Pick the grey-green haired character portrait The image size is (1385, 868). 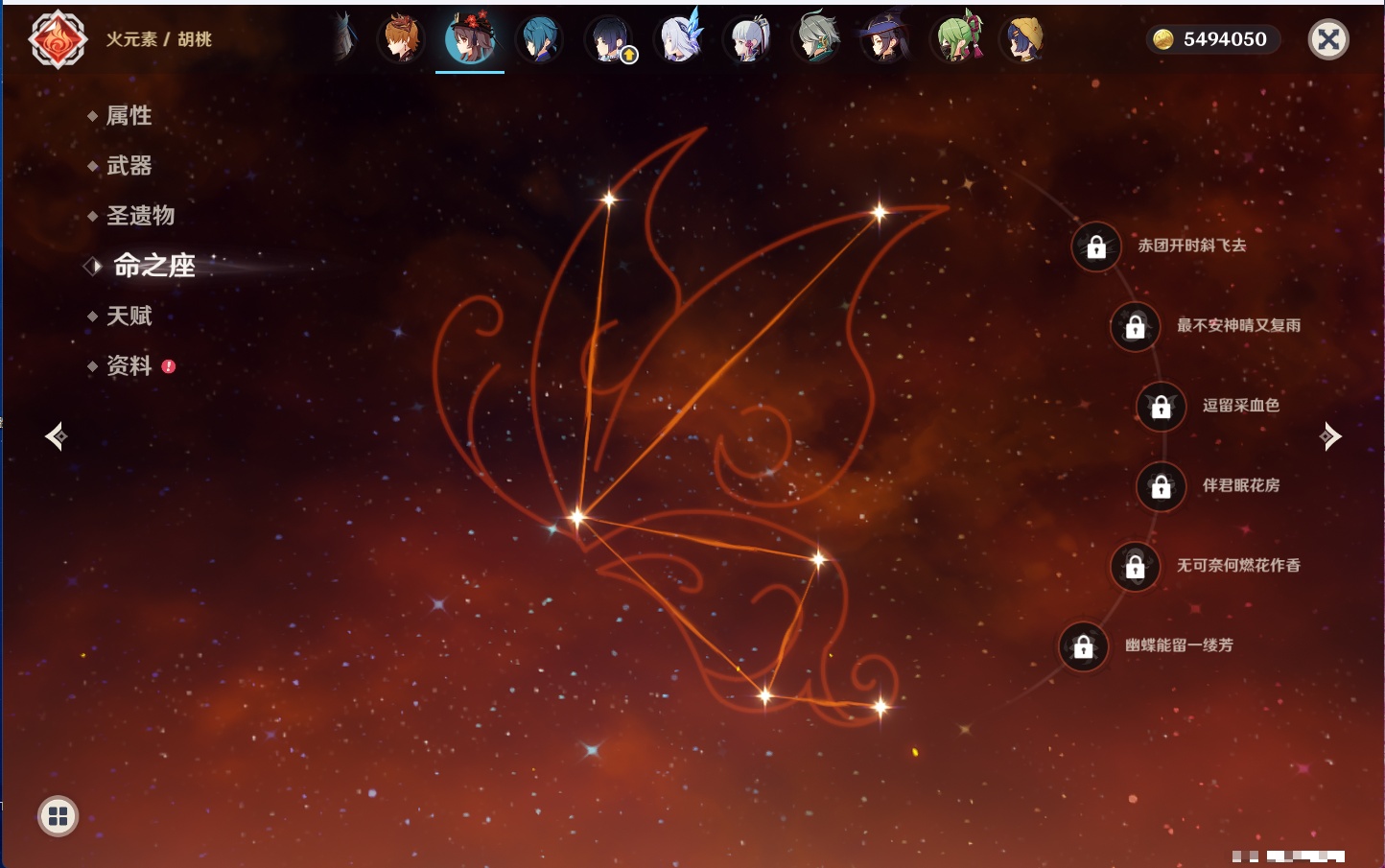tap(816, 39)
